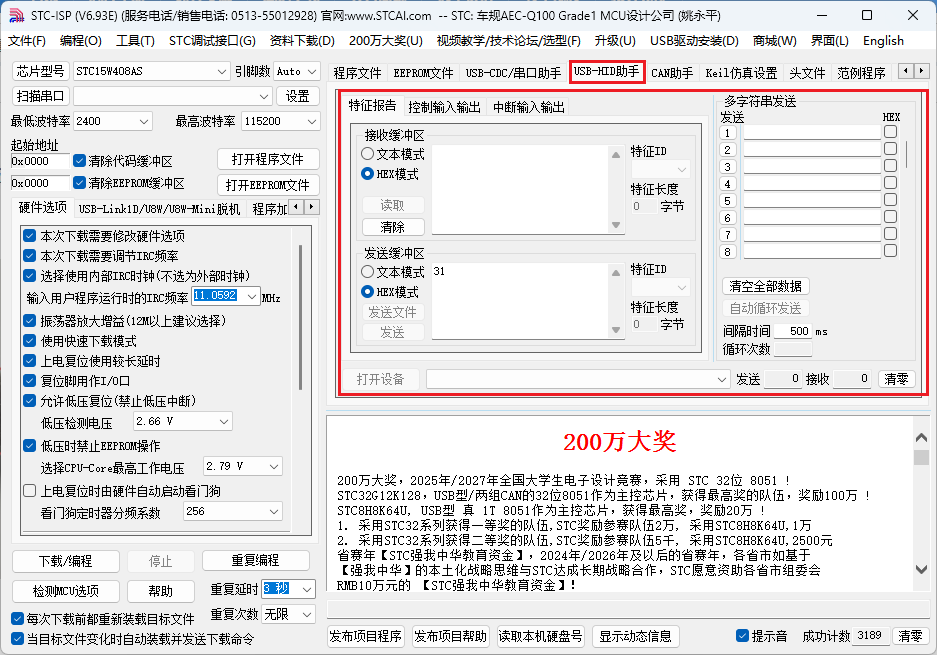Viewport: 937px width, 655px height.
Task: Open 选择CPU-Core最高工作电压 2.79 V dropdown
Action: coord(243,466)
